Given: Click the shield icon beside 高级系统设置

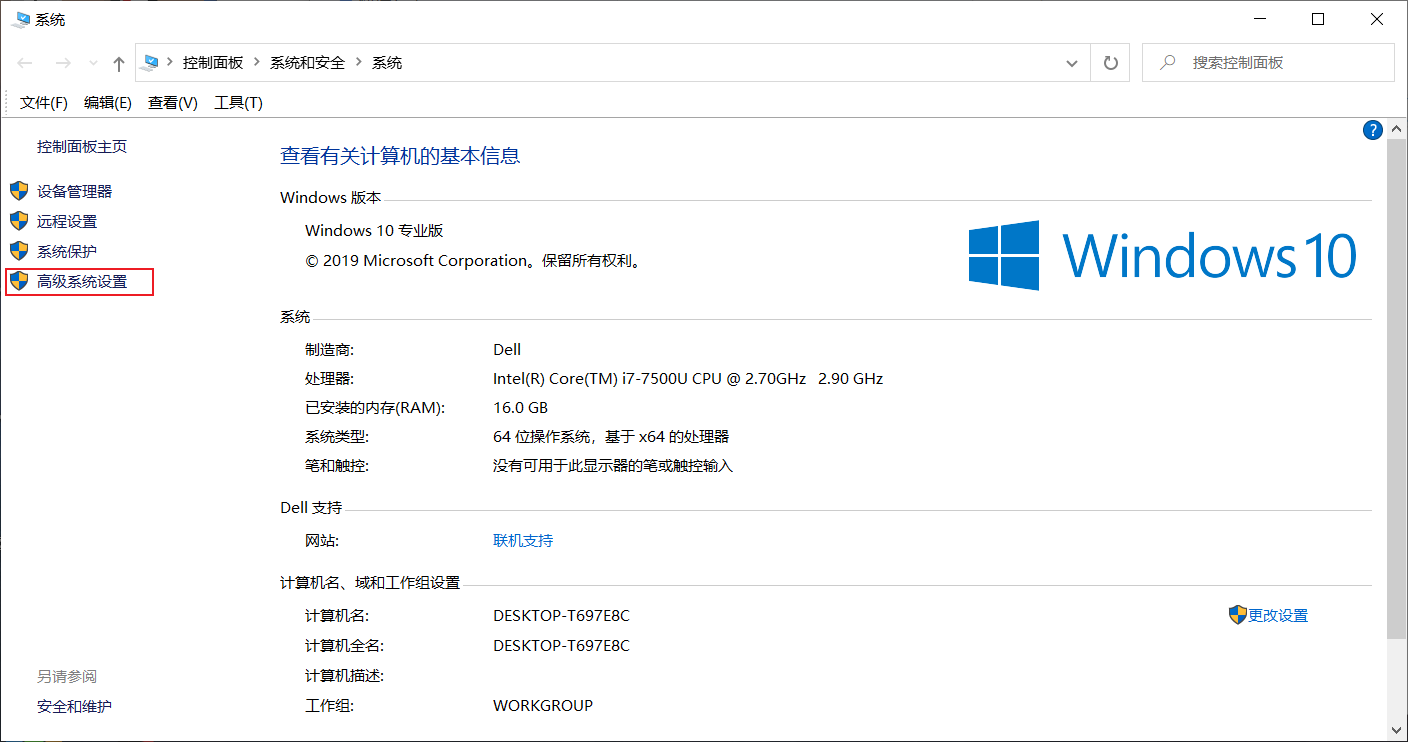Looking at the screenshot, I should coord(19,282).
